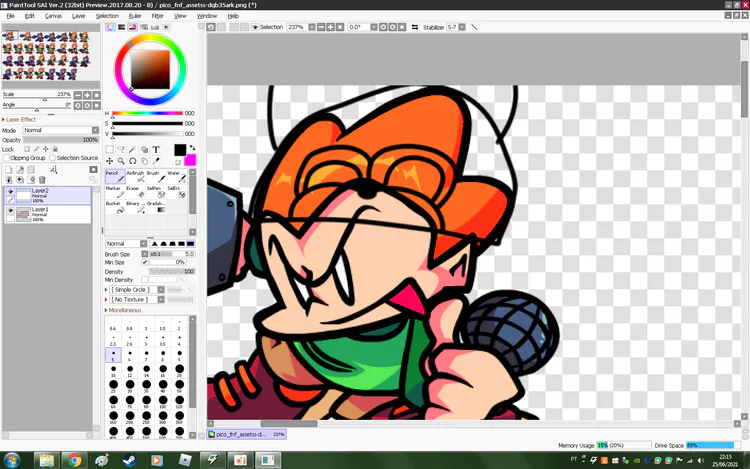
Task: Enable the Clipping Group checkbox
Action: [x=6, y=158]
